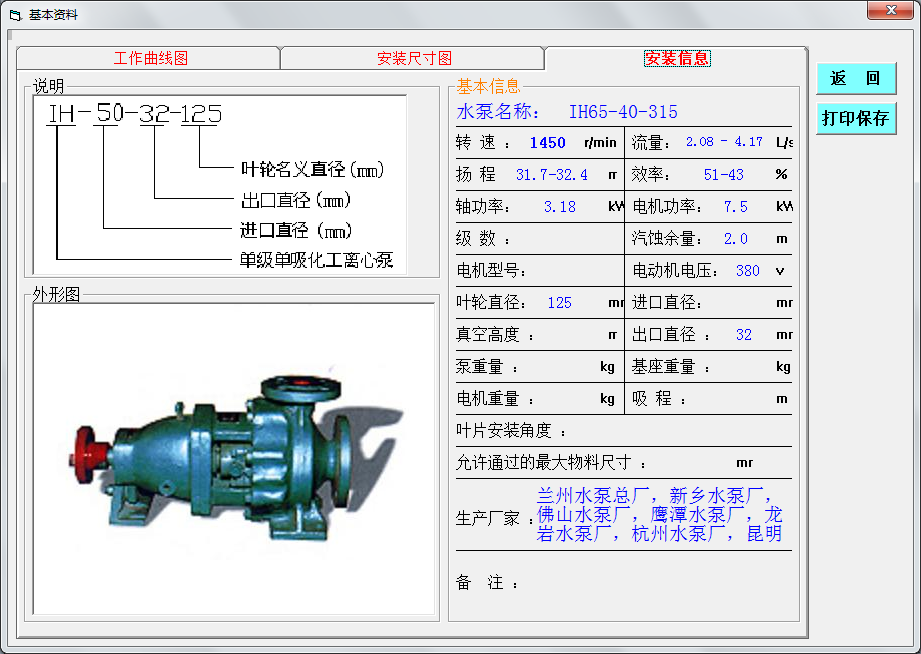Click the outlet diameter value 32
The height and width of the screenshot is (654, 921).
743,334
